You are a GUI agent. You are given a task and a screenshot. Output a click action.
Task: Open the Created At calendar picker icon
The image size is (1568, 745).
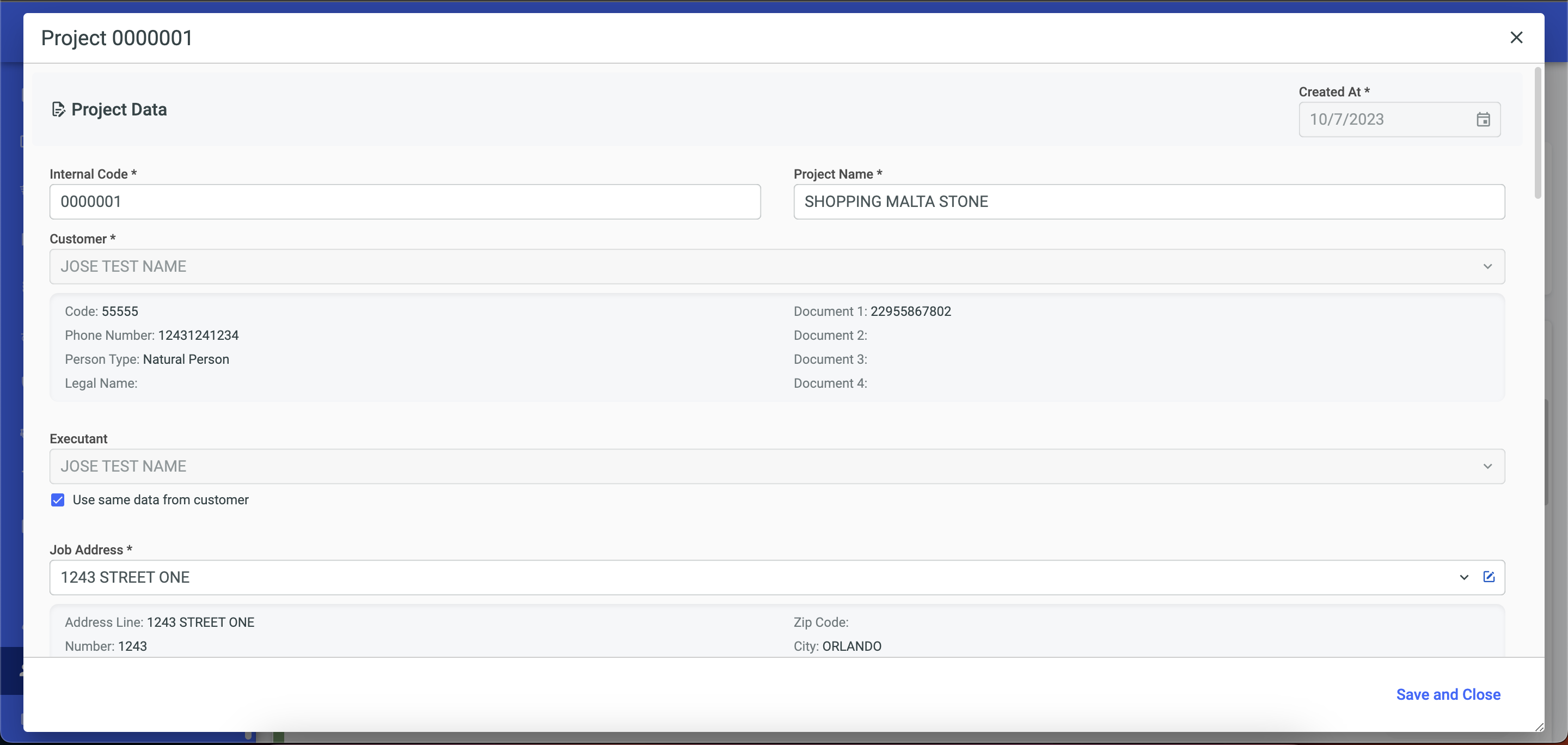tap(1483, 119)
